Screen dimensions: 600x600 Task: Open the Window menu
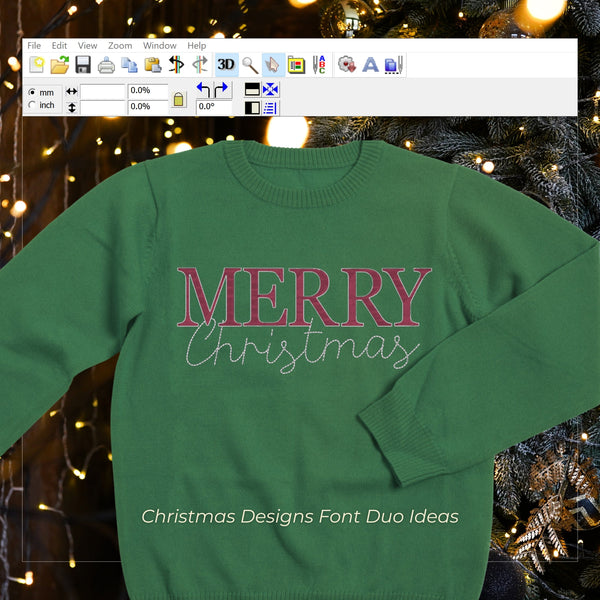coord(160,46)
